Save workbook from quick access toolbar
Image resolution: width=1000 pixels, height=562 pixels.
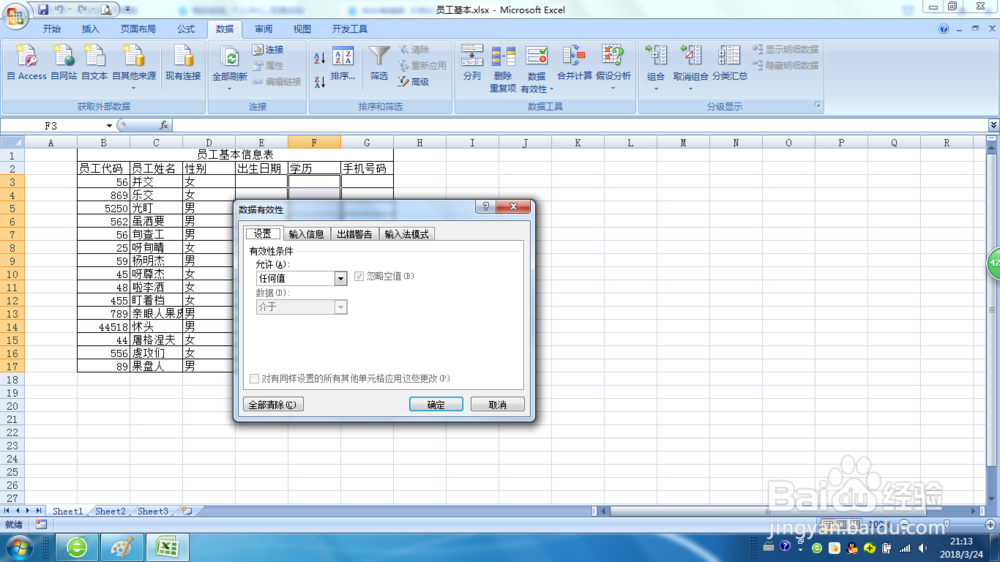coord(43,10)
